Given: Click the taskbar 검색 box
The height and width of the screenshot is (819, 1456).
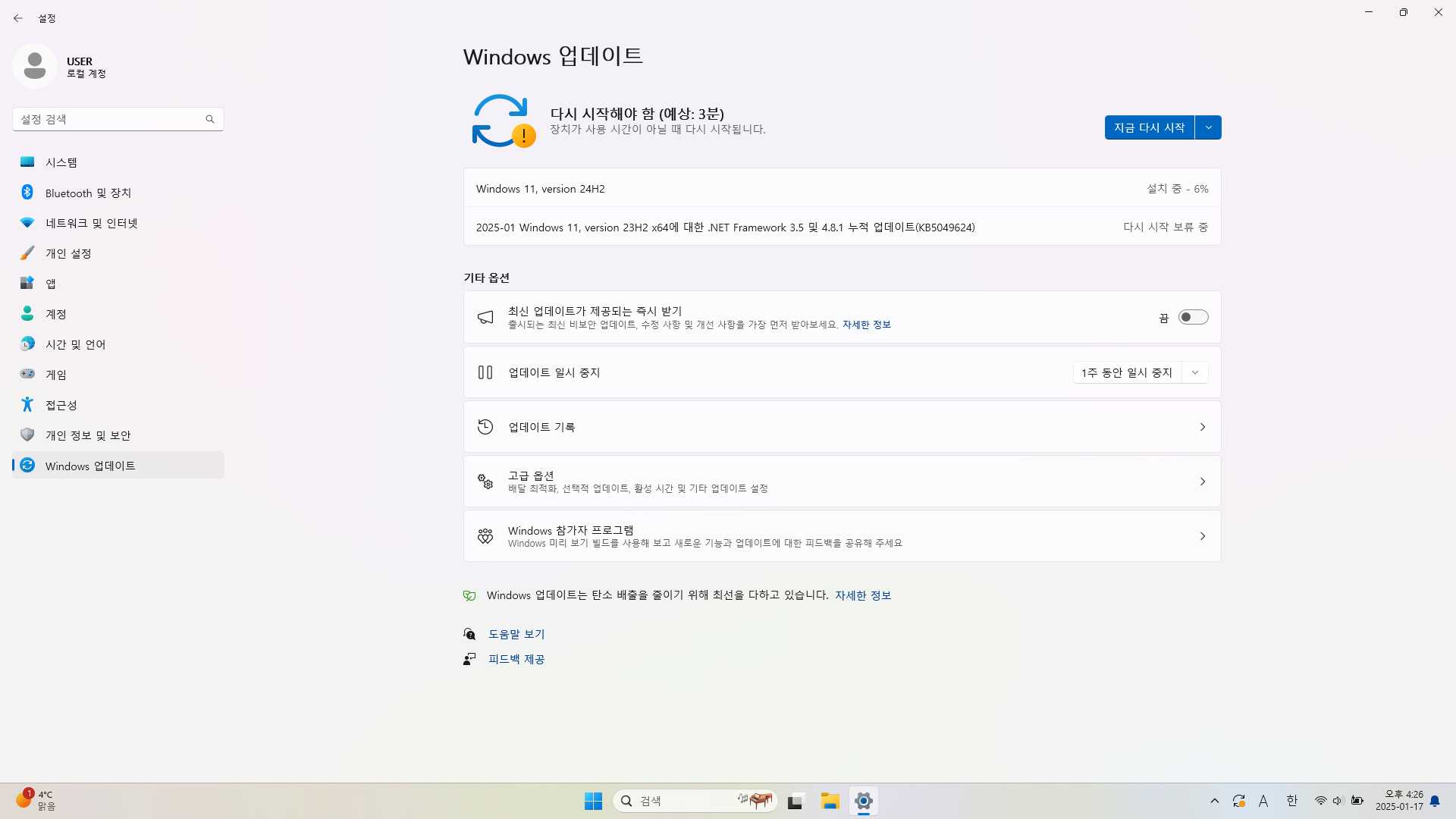Looking at the screenshot, I should click(695, 801).
